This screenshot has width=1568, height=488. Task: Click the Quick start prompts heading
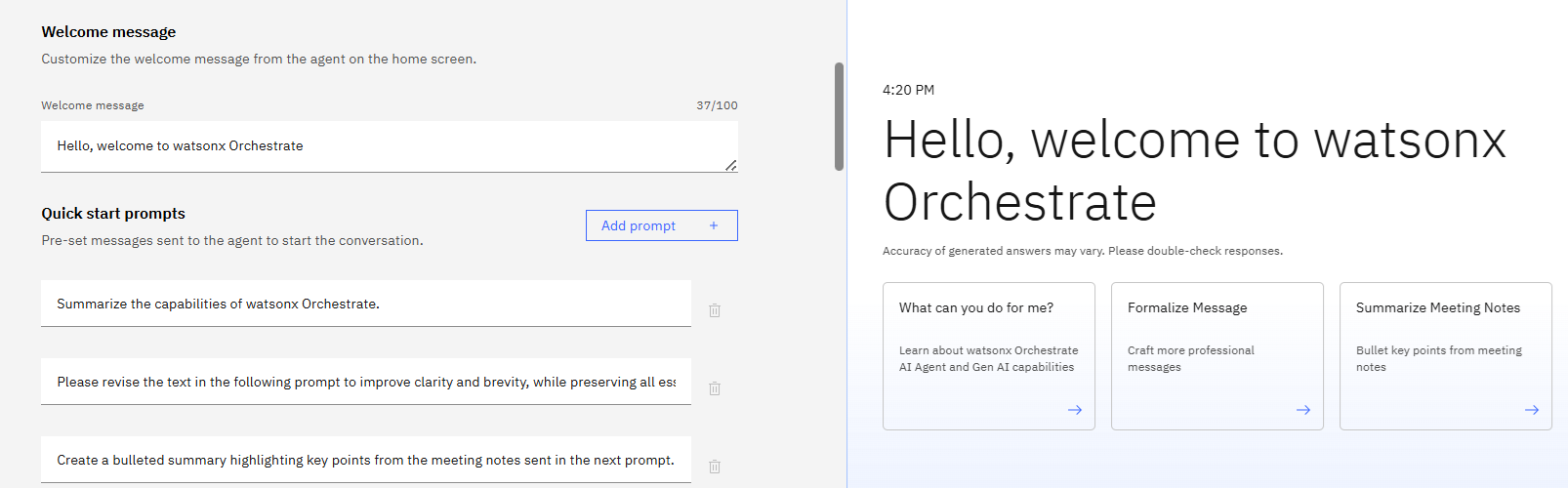(113, 214)
